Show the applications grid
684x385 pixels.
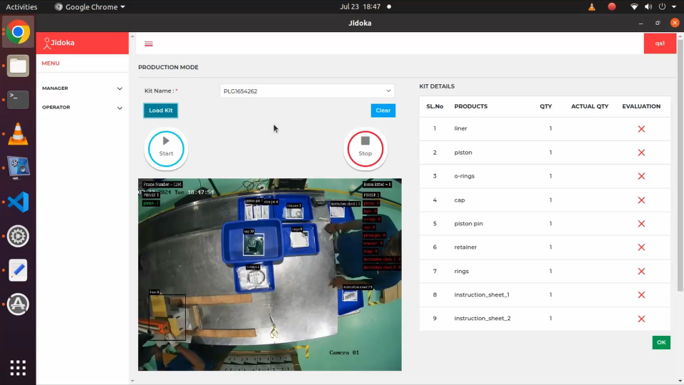tap(18, 368)
